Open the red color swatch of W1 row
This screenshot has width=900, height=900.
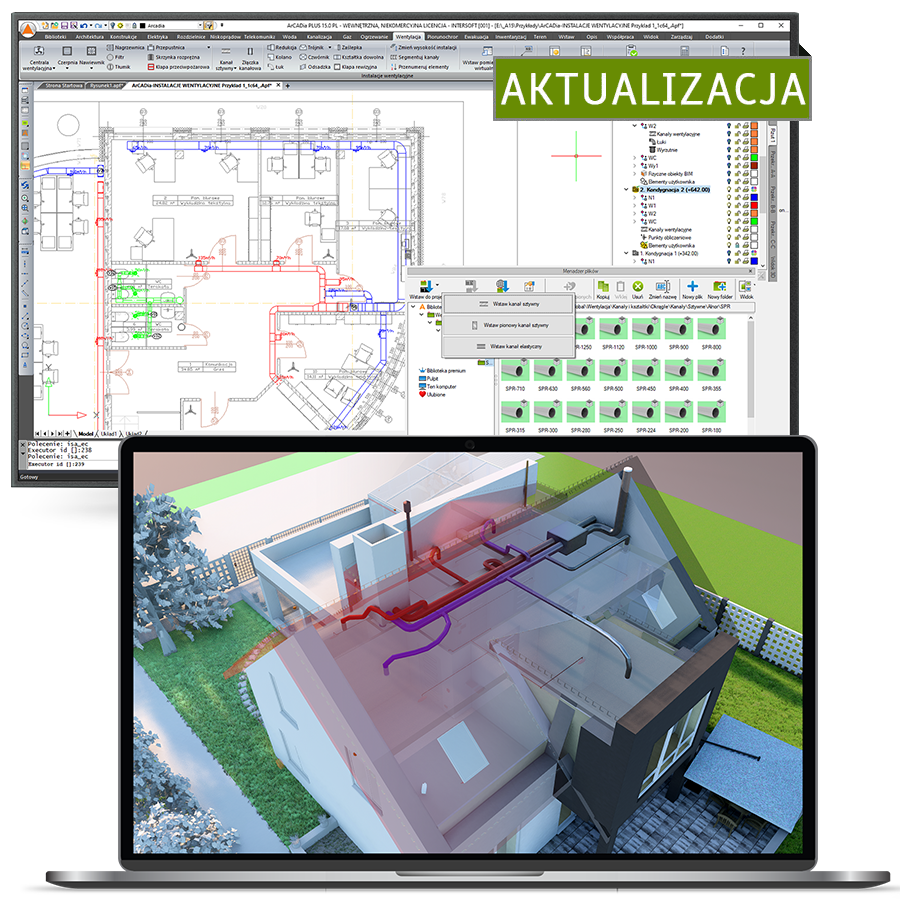(754, 205)
